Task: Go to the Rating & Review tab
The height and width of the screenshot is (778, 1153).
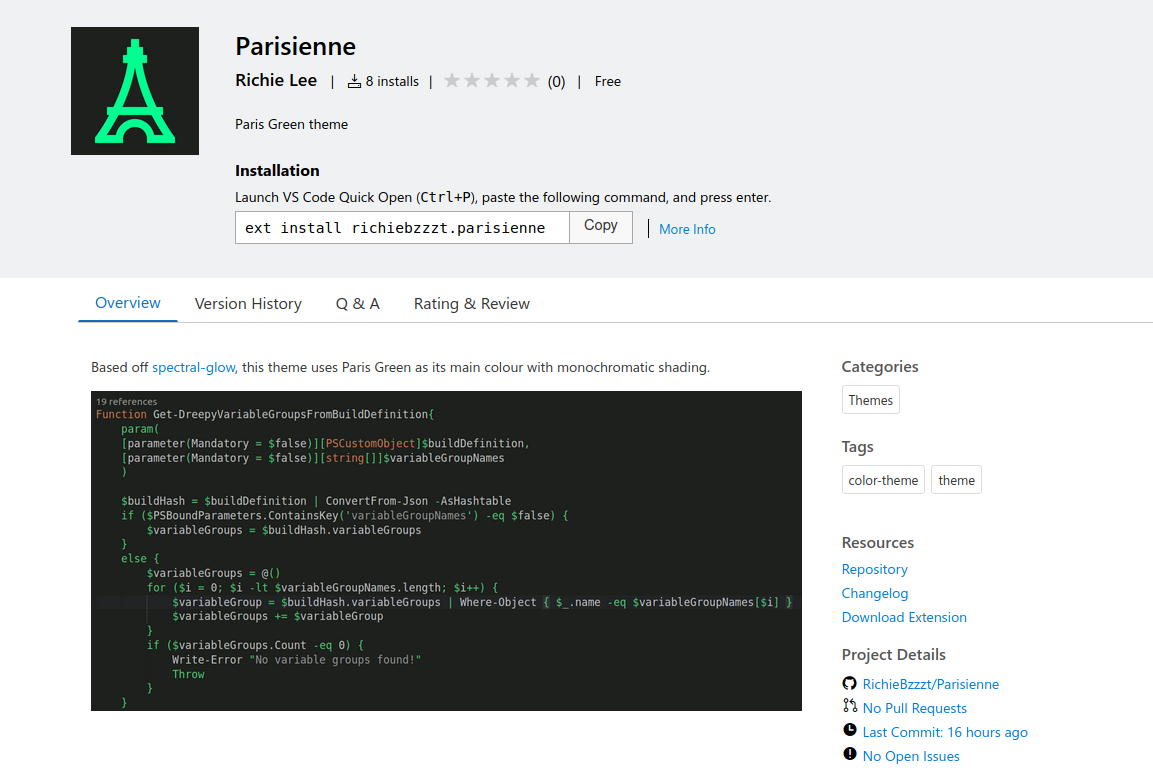Action: pos(471,304)
